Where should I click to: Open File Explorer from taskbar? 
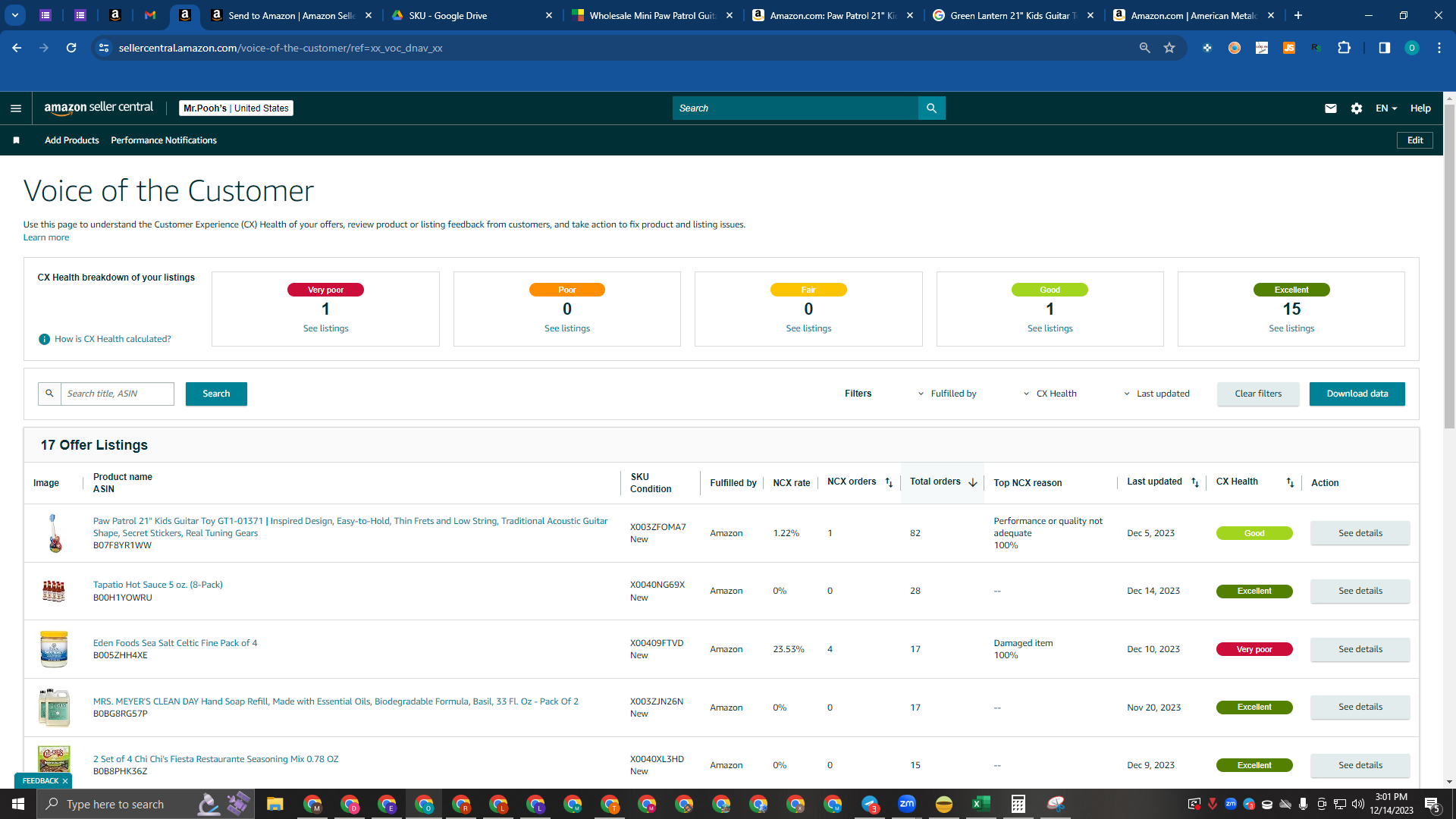(x=275, y=804)
